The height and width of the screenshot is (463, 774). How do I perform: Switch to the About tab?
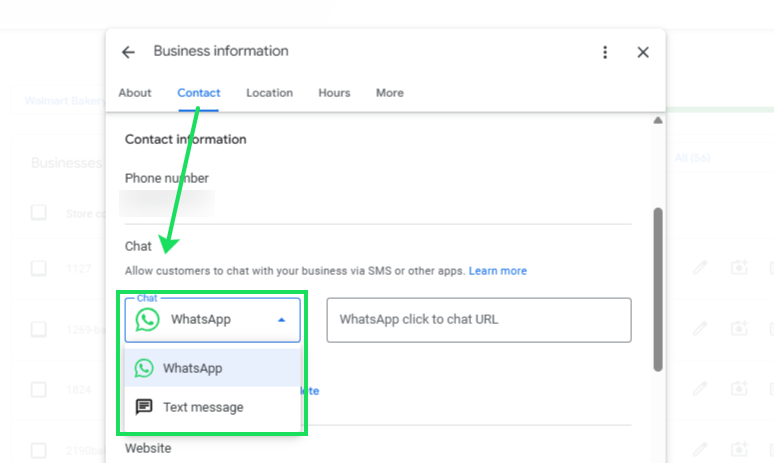pyautogui.click(x=135, y=93)
